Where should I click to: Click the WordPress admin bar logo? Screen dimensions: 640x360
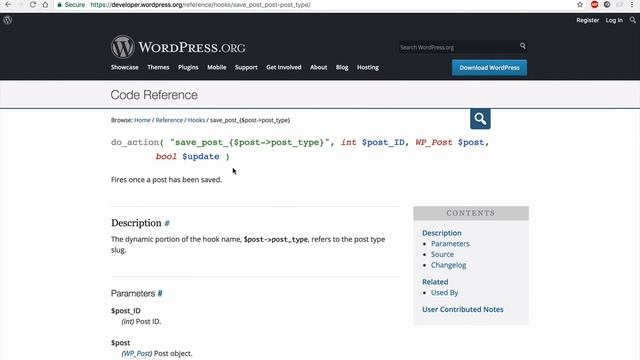tap(7, 20)
